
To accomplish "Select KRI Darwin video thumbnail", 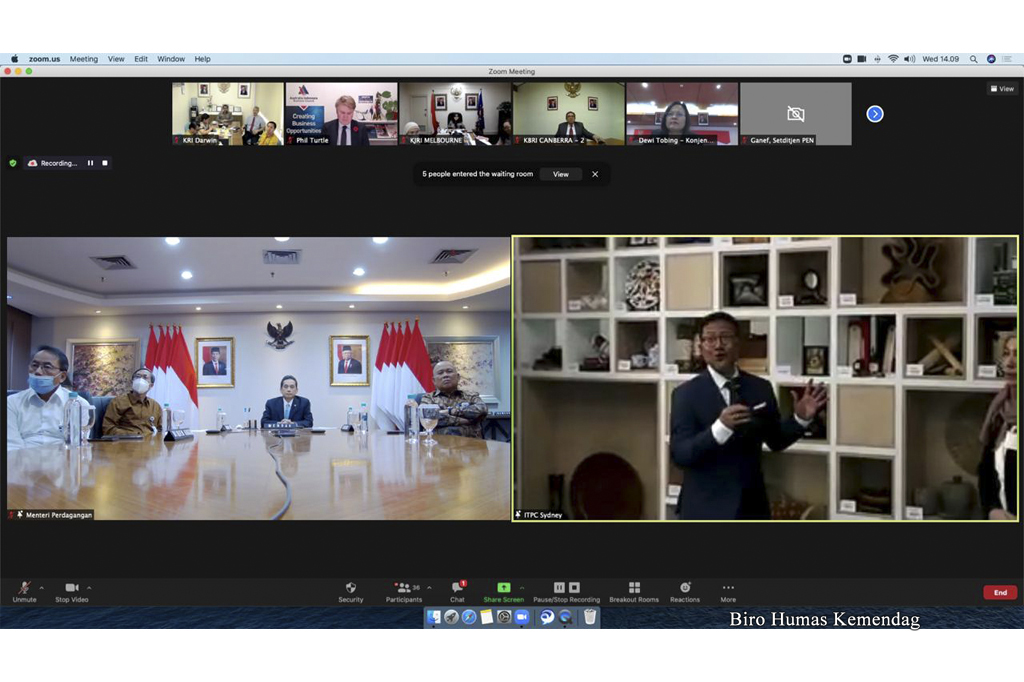I will point(228,114).
